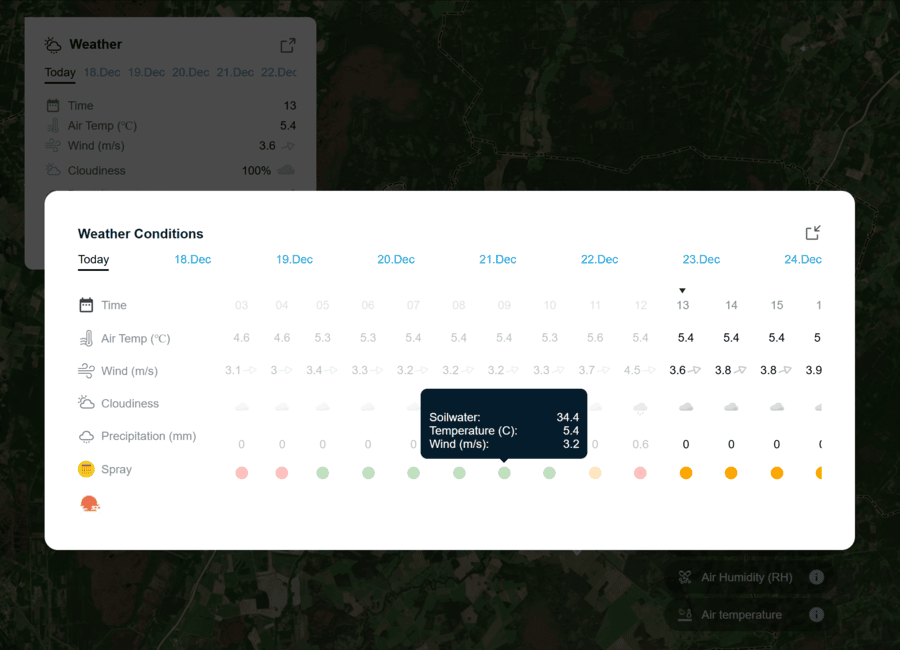Select the Air temperature map layer
The width and height of the screenshot is (900, 650).
pyautogui.click(x=741, y=615)
